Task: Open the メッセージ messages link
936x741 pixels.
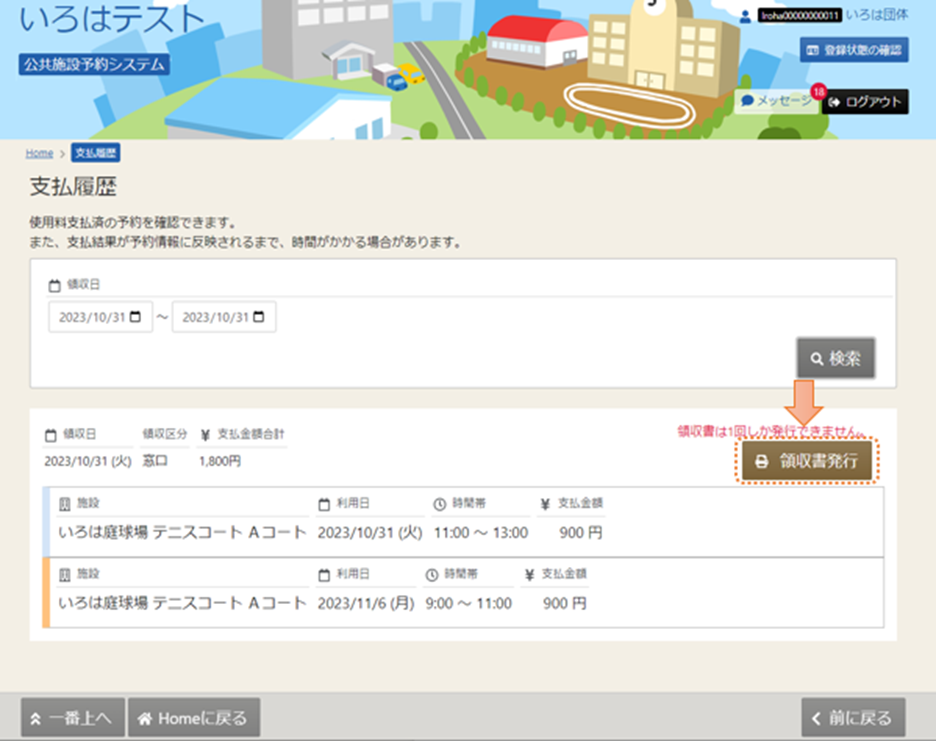Action: point(777,101)
